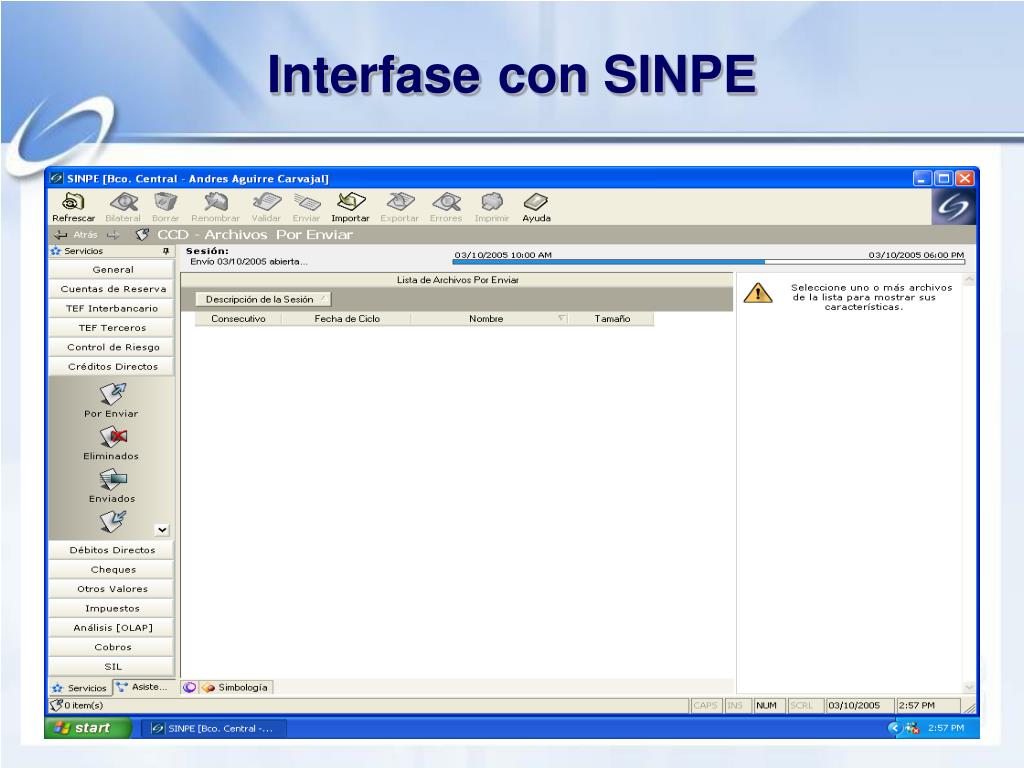Click the warning triangle icon in details panel
The height and width of the screenshot is (768, 1024).
tap(758, 293)
